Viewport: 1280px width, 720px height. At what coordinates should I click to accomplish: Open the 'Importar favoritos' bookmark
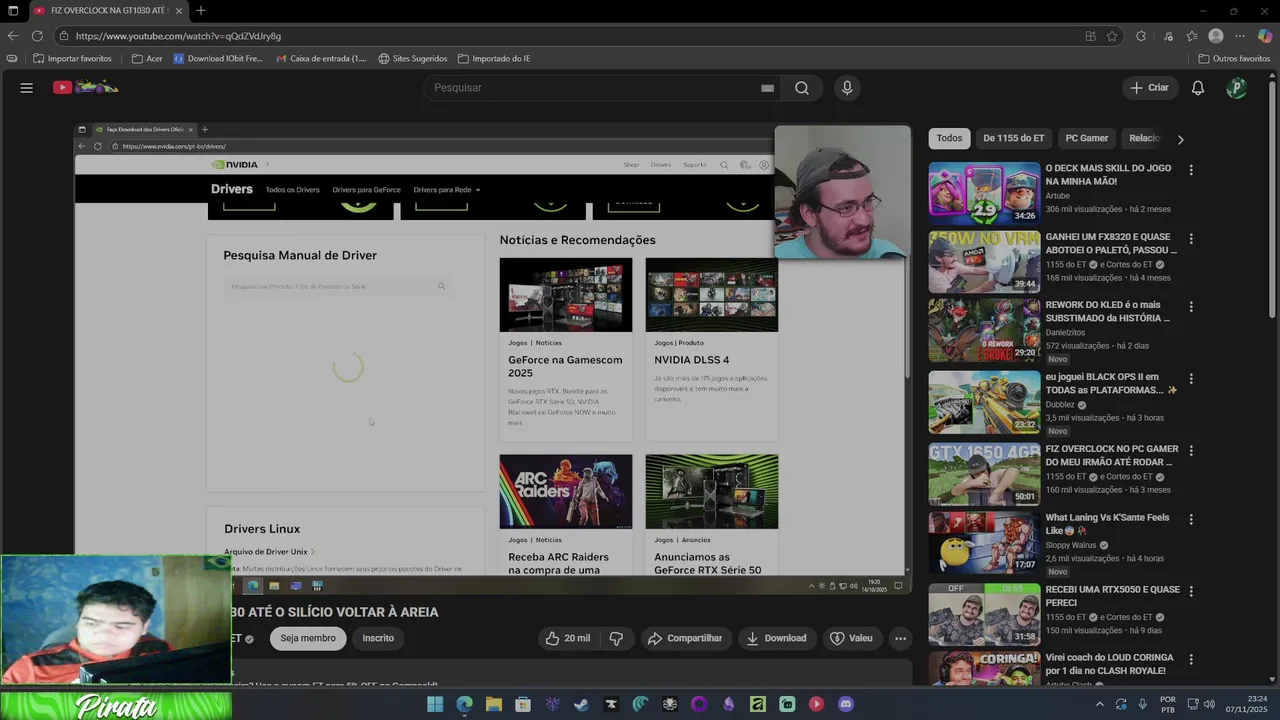72,59
